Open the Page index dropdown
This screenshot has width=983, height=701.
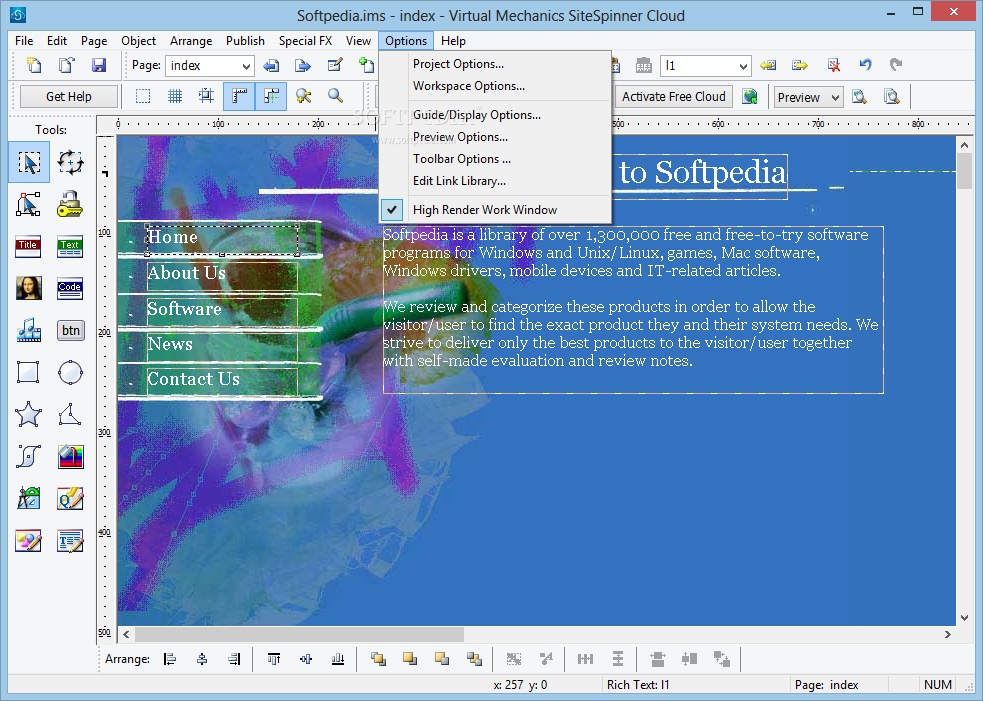[x=209, y=66]
